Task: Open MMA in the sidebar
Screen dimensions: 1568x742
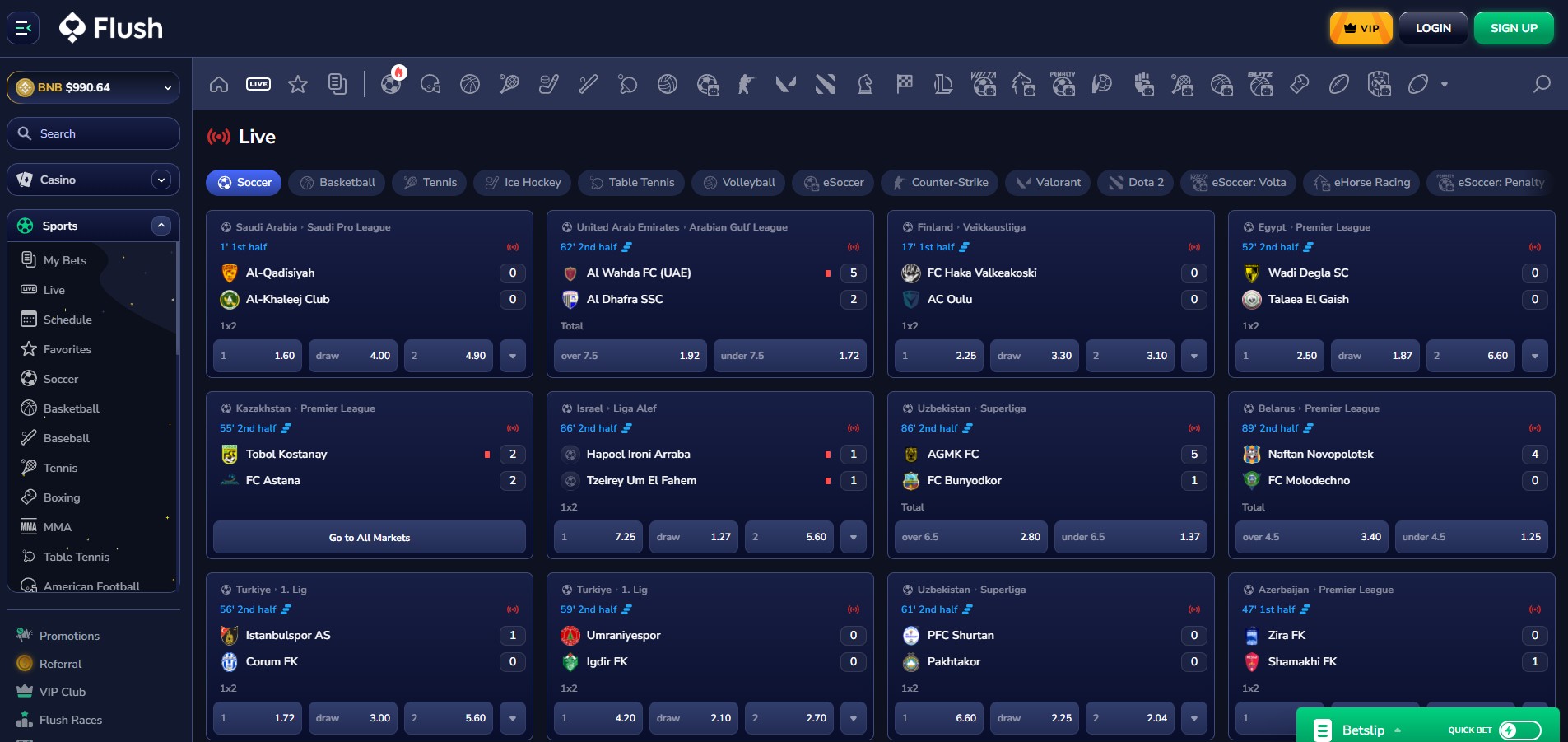Action: [x=57, y=527]
